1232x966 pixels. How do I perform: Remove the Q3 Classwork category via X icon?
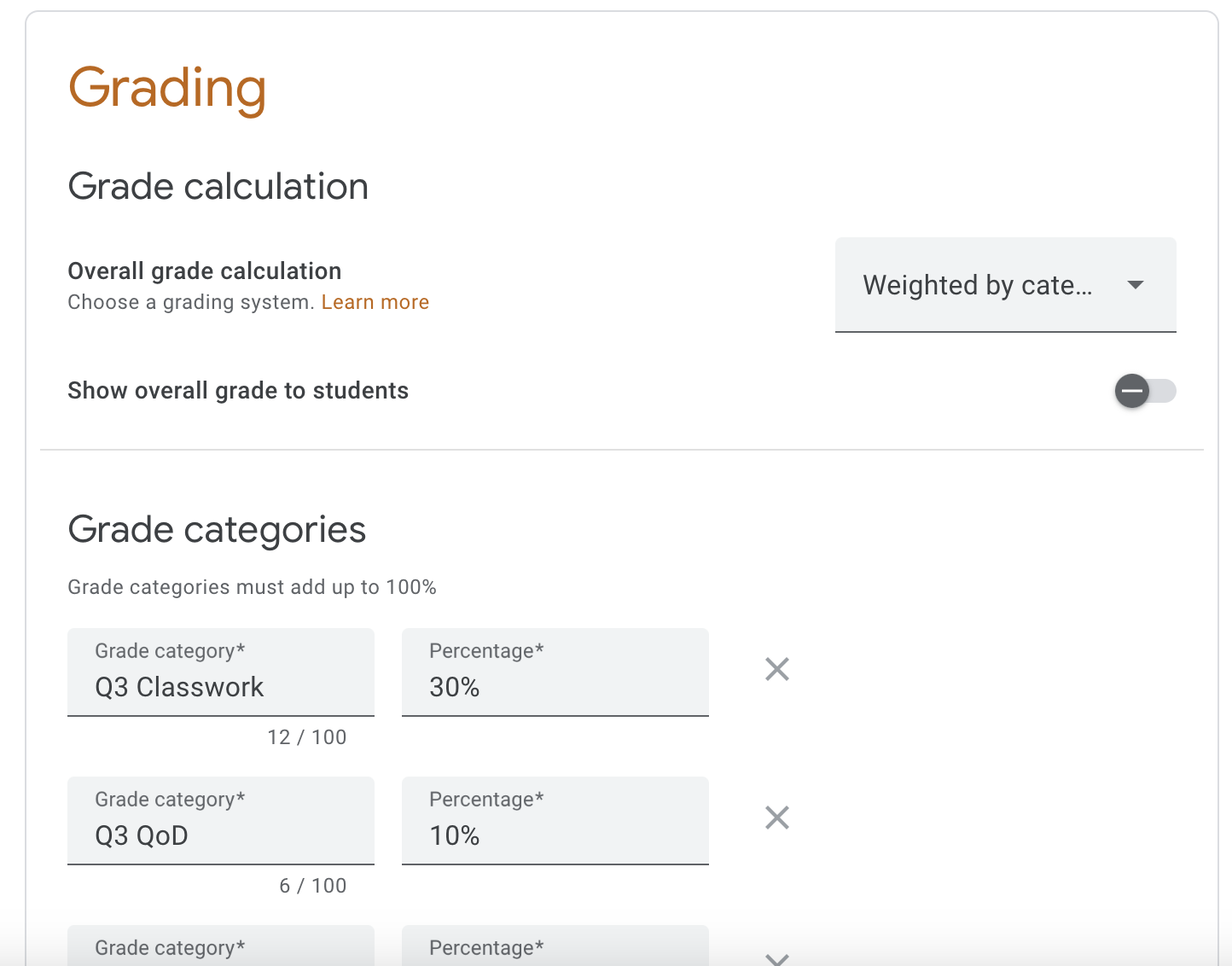click(776, 669)
